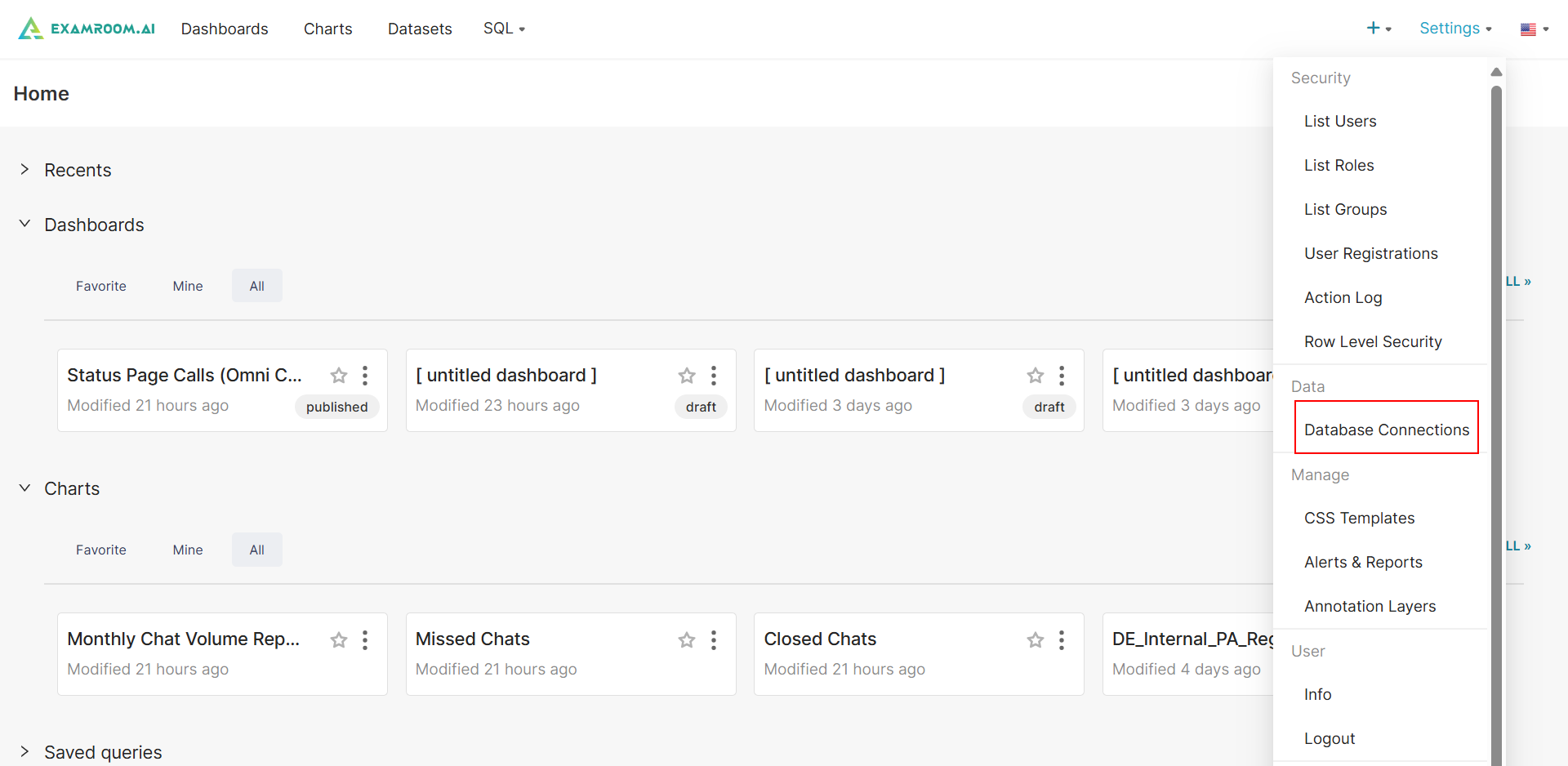This screenshot has width=1568, height=766.
Task: Star the Missed Chats chart
Action: (x=687, y=640)
